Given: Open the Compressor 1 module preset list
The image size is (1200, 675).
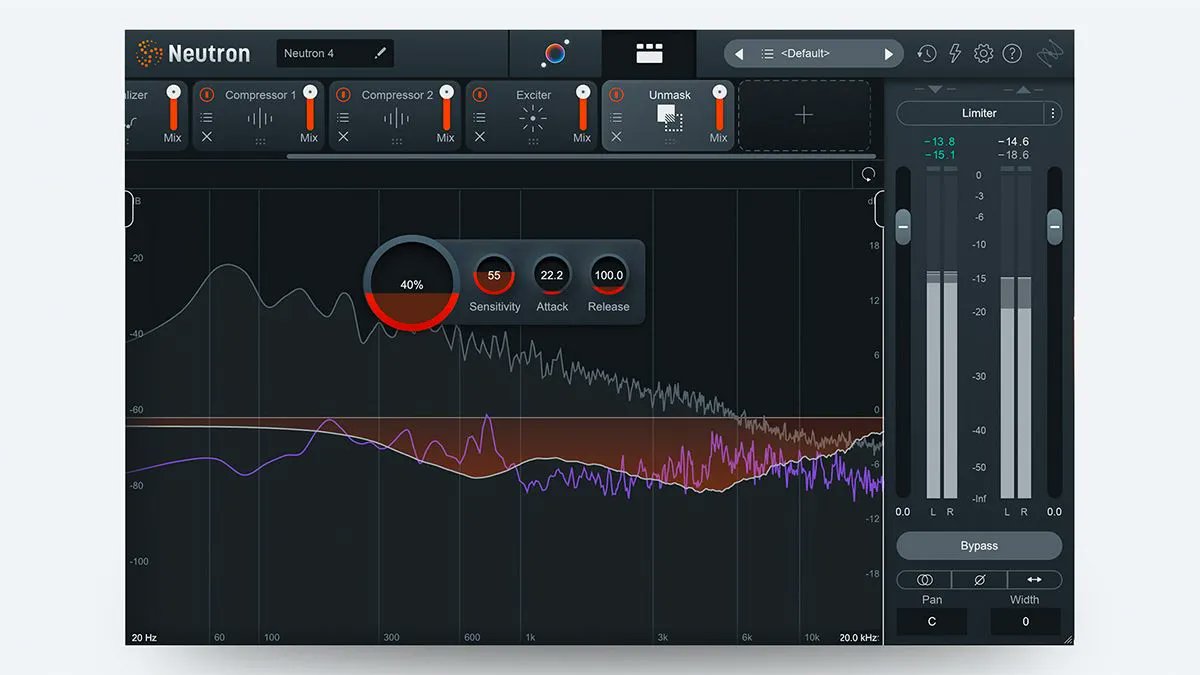Looking at the screenshot, I should [208, 116].
